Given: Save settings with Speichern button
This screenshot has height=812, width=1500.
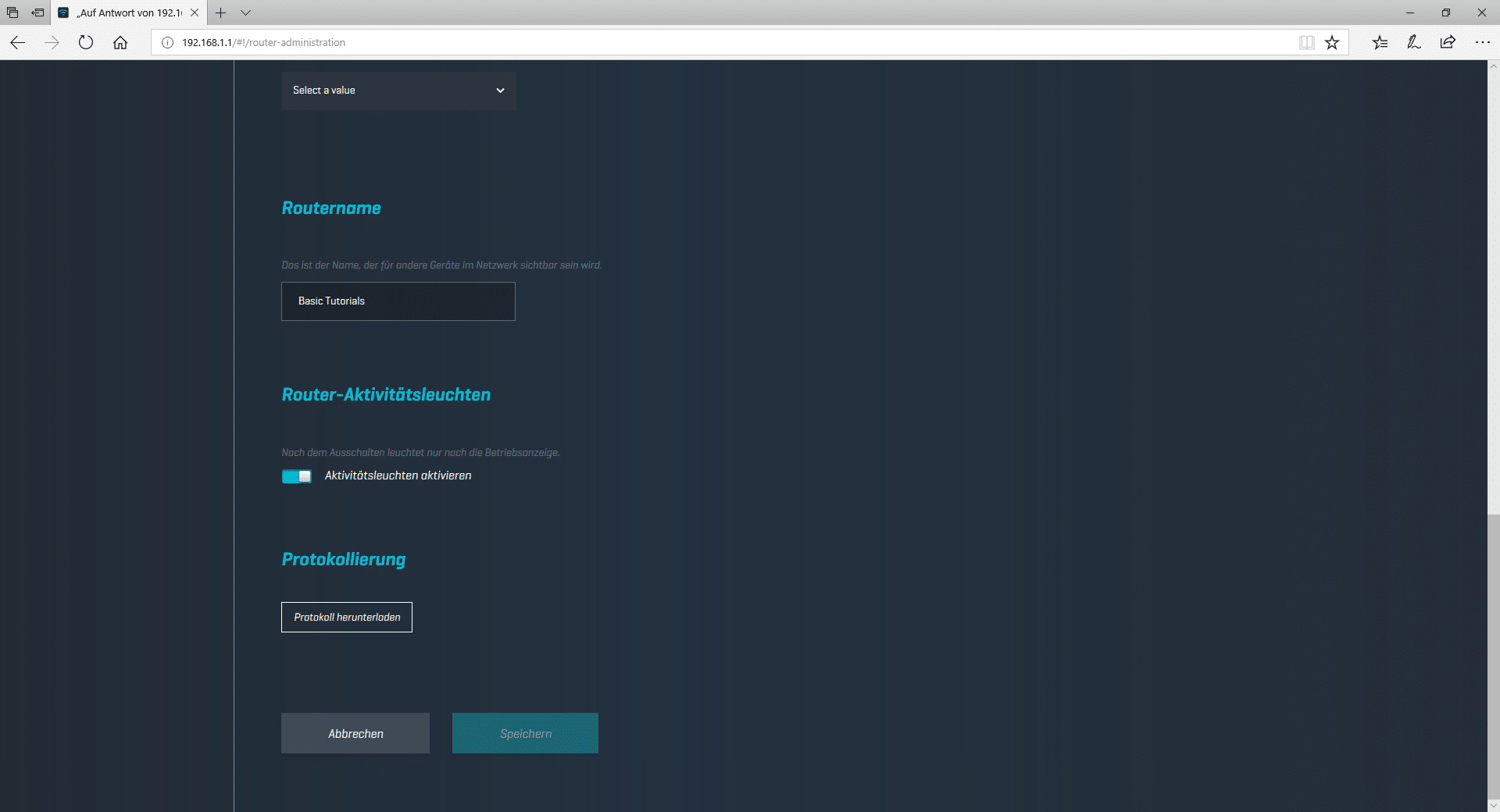Looking at the screenshot, I should [x=525, y=733].
